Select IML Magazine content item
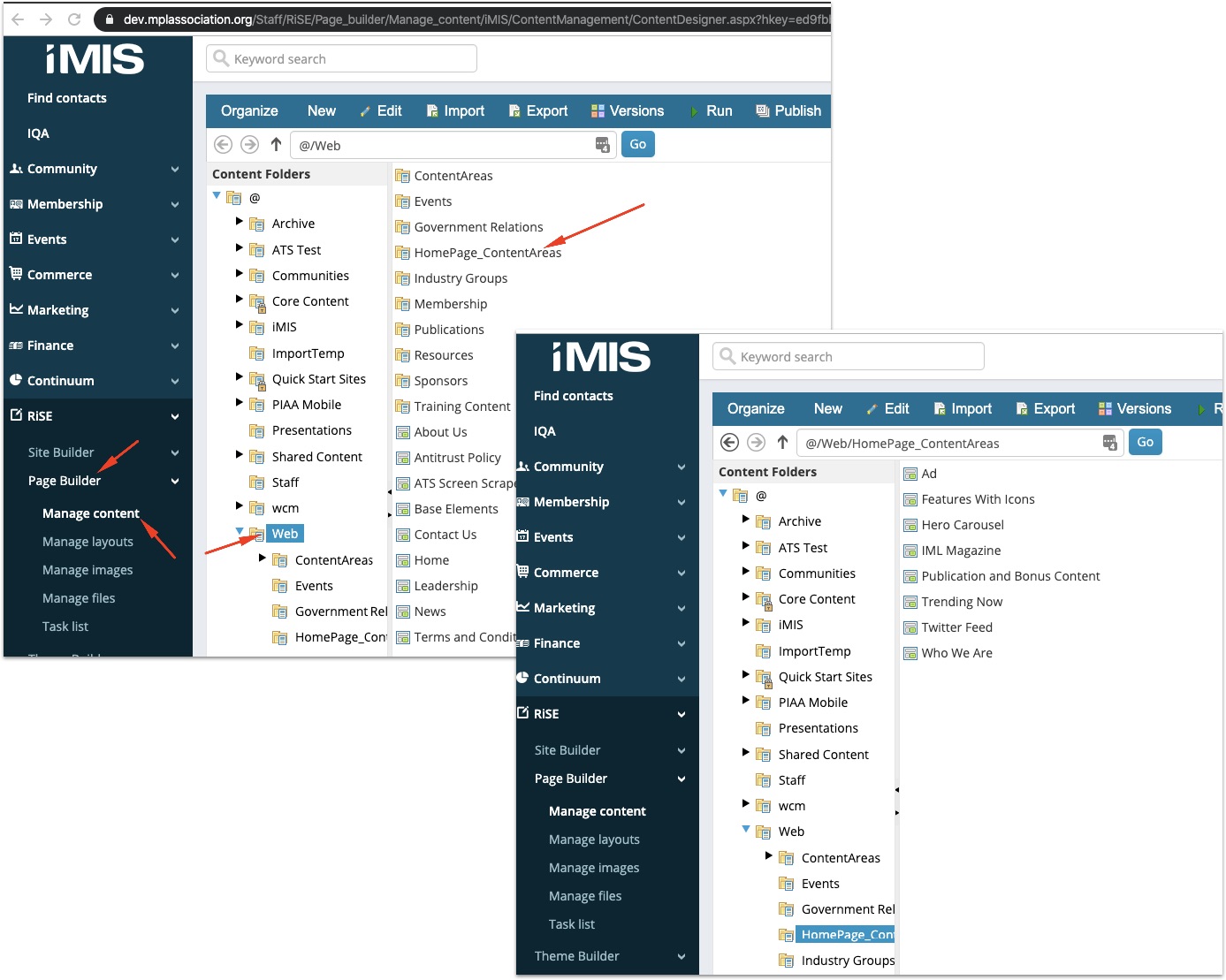The image size is (1226, 980). tap(961, 551)
